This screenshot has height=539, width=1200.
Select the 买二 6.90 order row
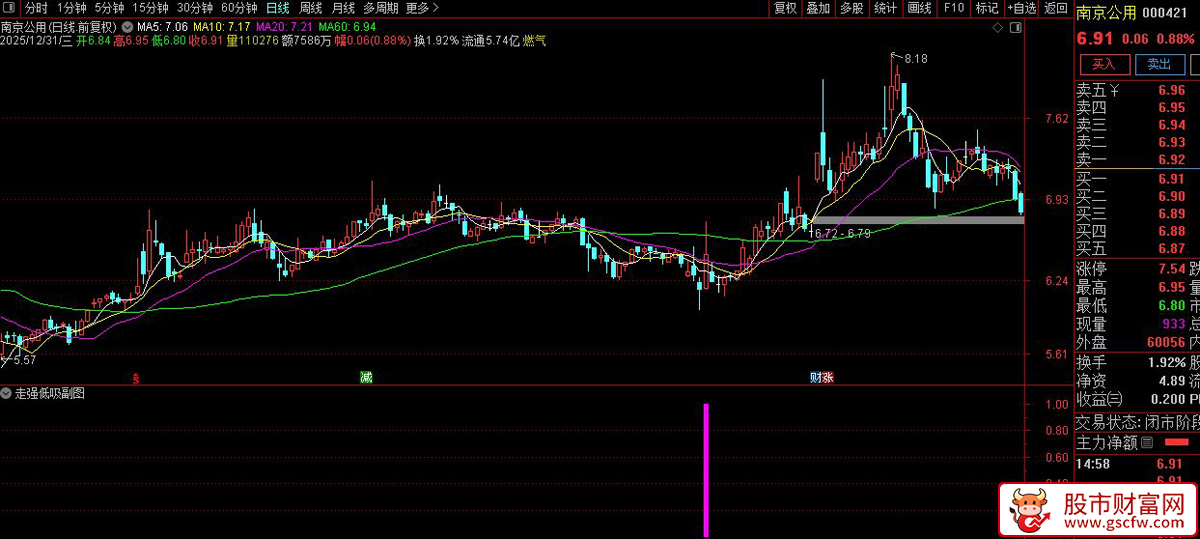coord(1137,196)
